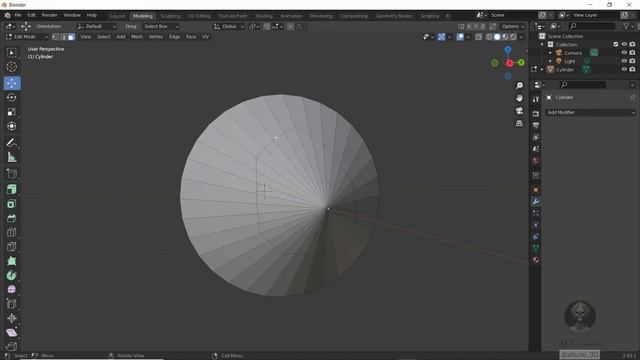The image size is (640, 360).
Task: Expand Cylinder row in outliner
Action: click(x=542, y=70)
